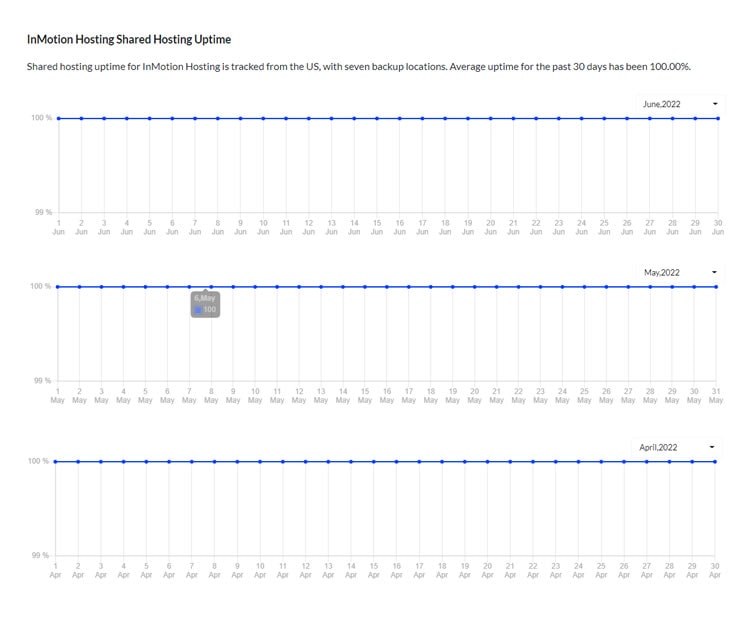Screen dimensions: 750x620
Task: Click the data point for 30 Apr
Action: [715, 462]
